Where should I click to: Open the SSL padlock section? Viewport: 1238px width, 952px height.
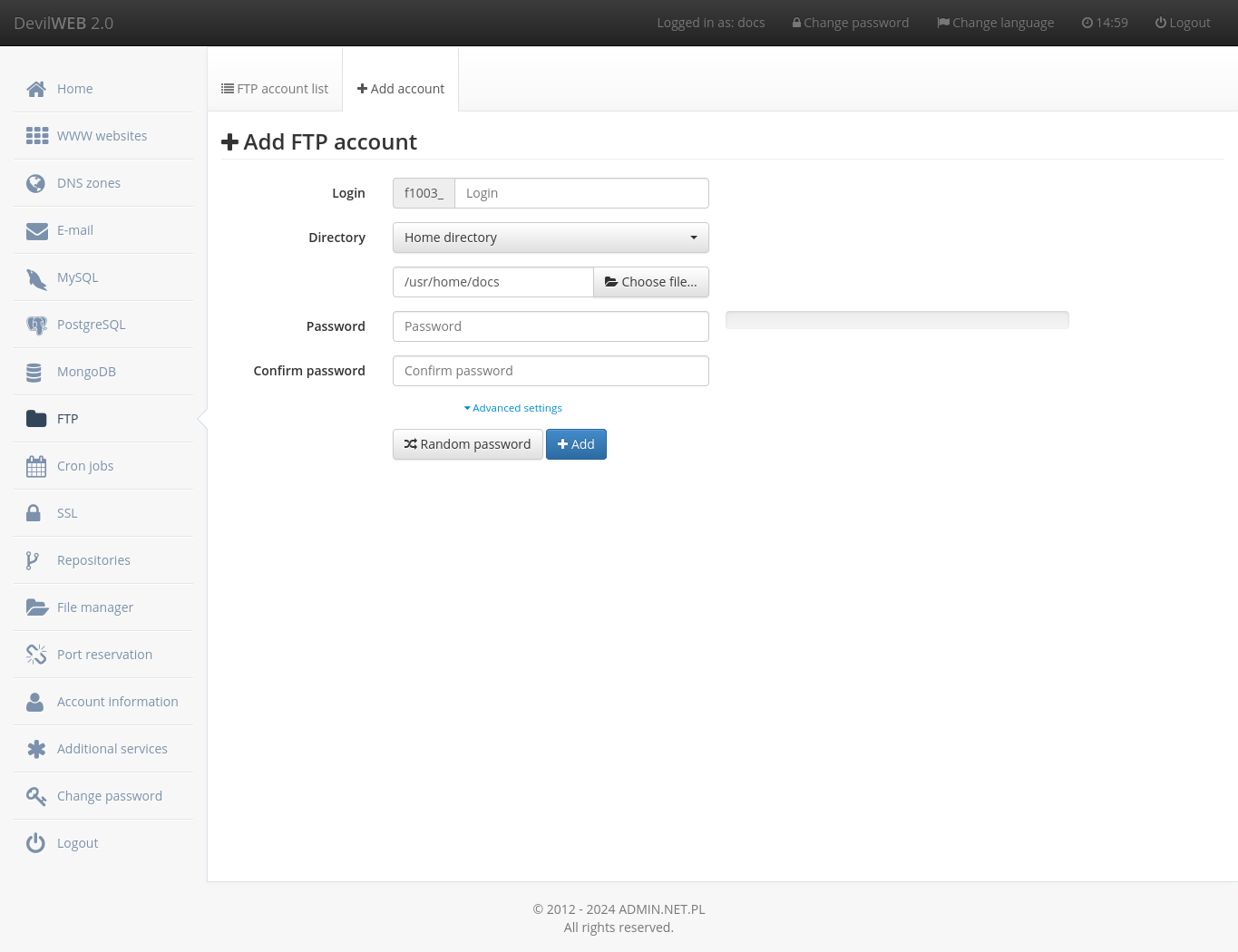35,512
